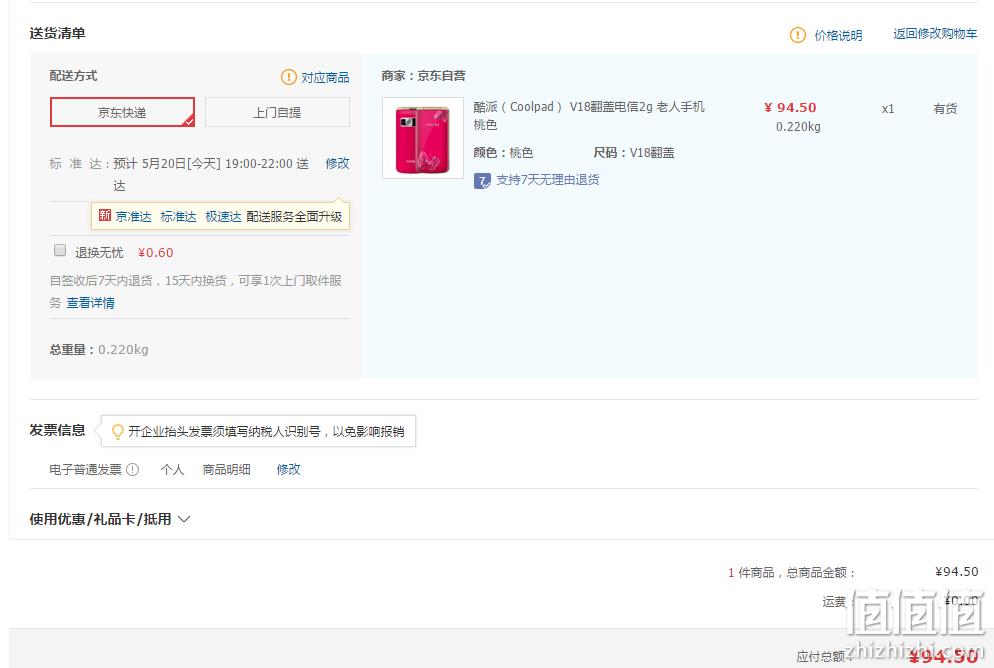Click the 尺码：V18翻盖 size text
Screen dimensions: 994x668
pos(634,153)
